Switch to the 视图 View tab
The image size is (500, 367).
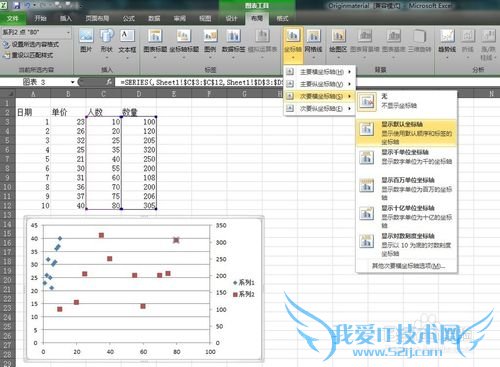tap(205, 18)
